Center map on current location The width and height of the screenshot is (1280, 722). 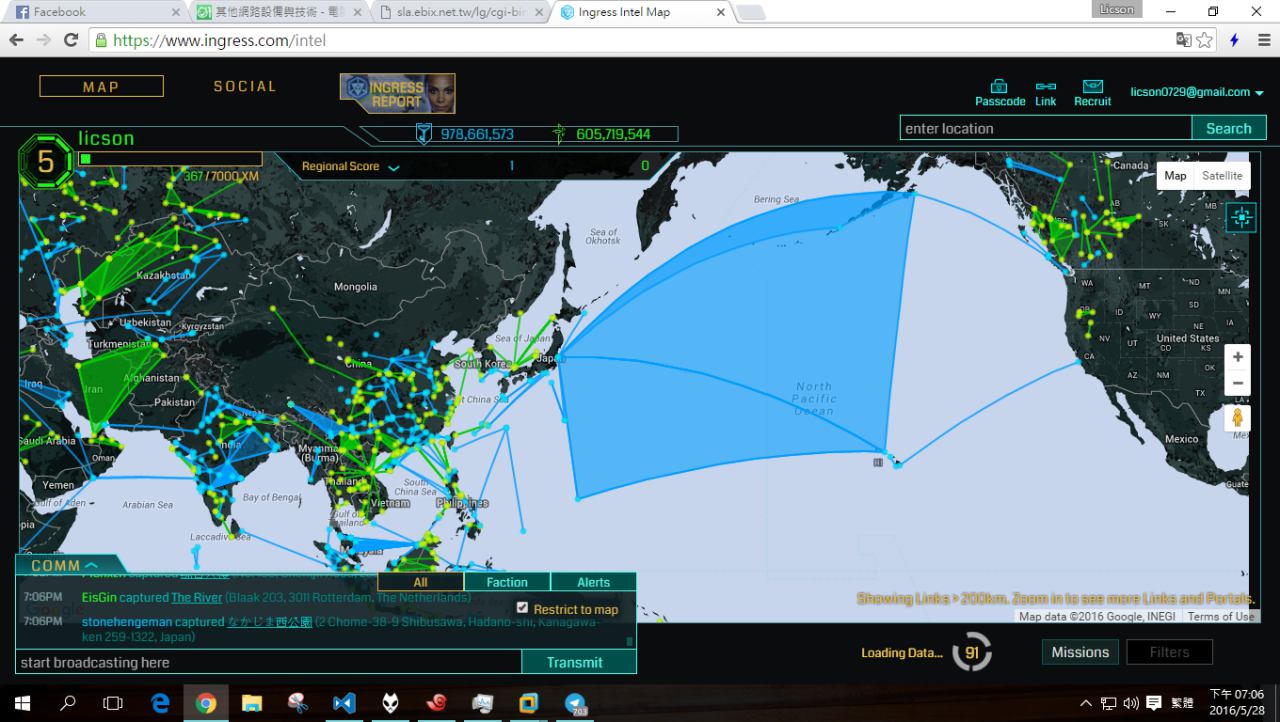pos(1241,217)
